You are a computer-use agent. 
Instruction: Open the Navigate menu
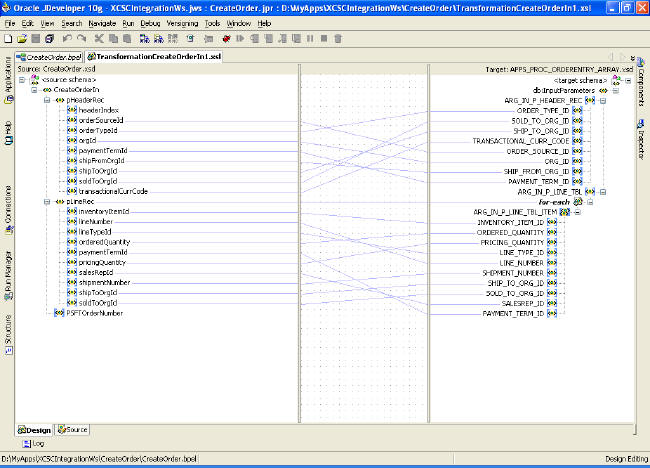pyautogui.click(x=102, y=22)
